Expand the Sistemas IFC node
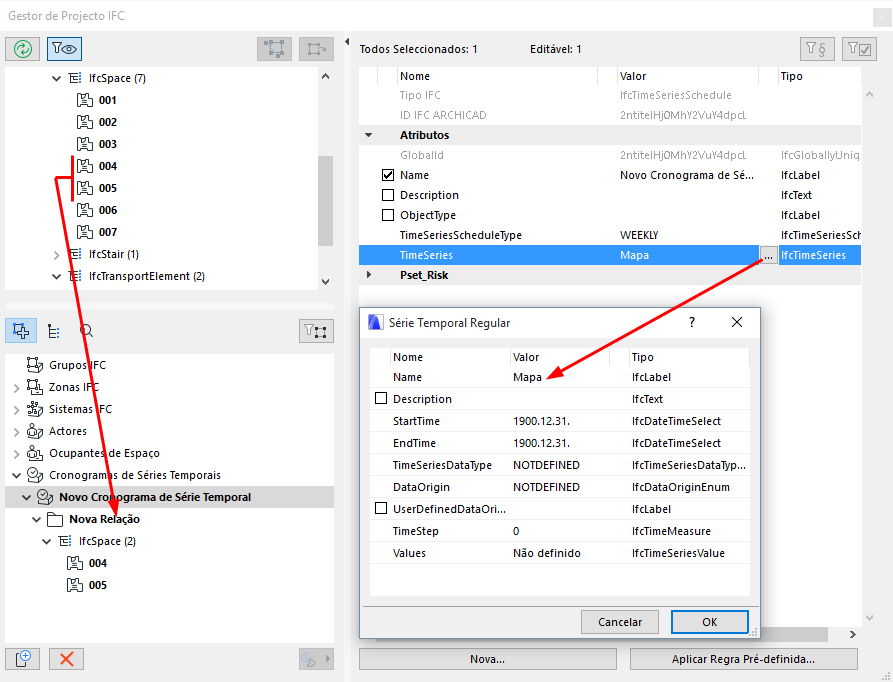This screenshot has width=893, height=682. [17, 410]
